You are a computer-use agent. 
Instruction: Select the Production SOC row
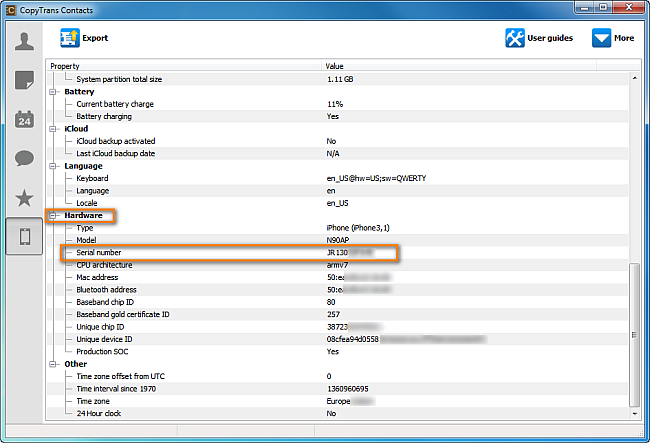(338, 352)
